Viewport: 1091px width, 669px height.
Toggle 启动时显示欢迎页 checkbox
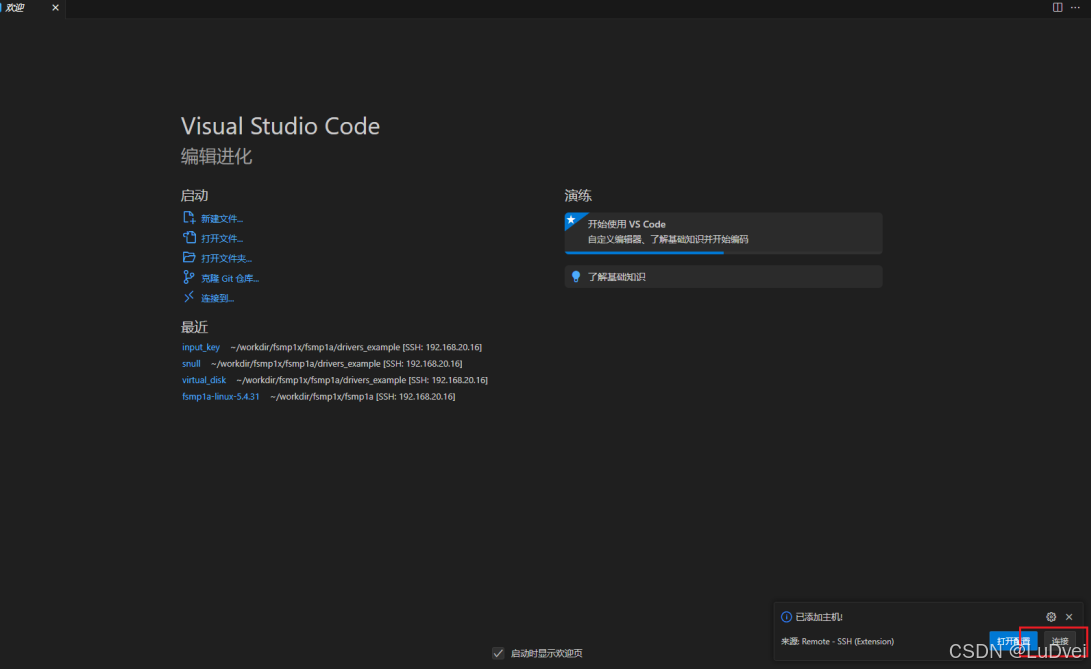(498, 653)
